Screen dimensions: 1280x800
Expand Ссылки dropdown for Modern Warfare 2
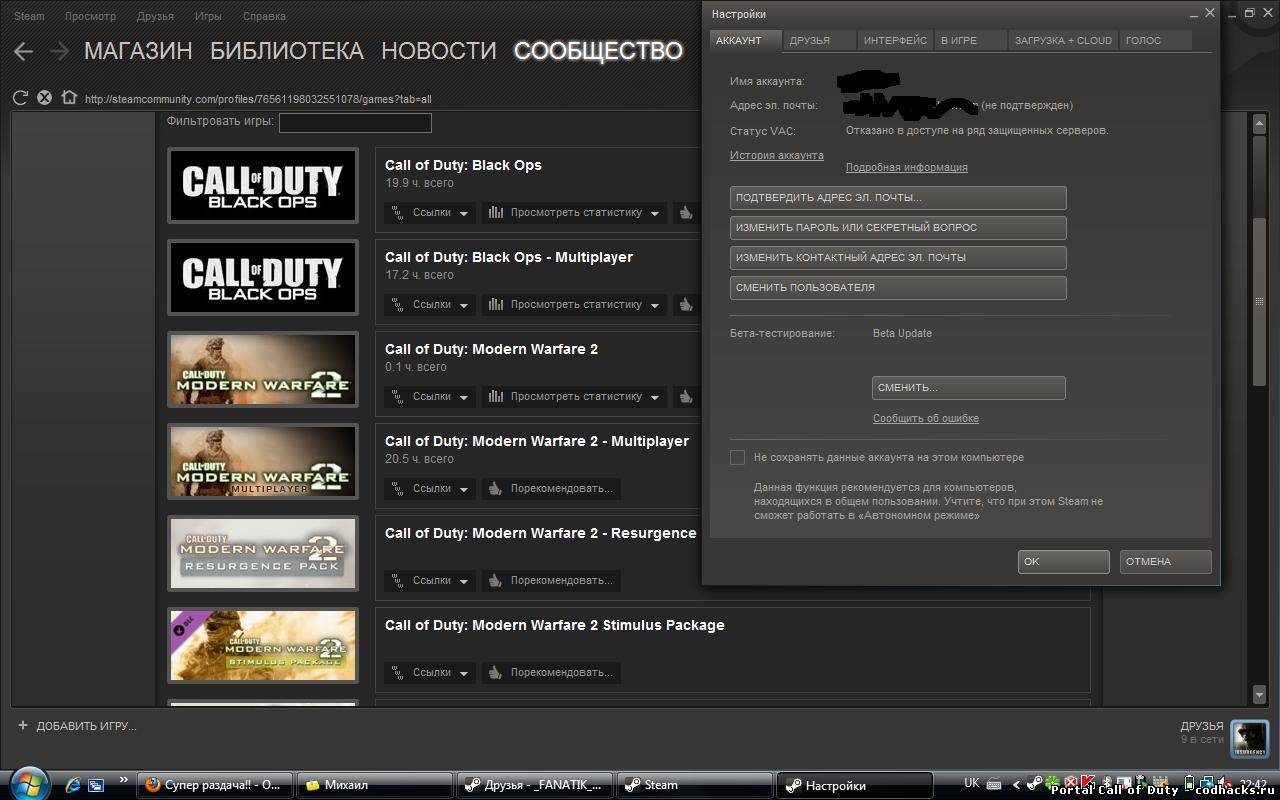click(x=430, y=396)
